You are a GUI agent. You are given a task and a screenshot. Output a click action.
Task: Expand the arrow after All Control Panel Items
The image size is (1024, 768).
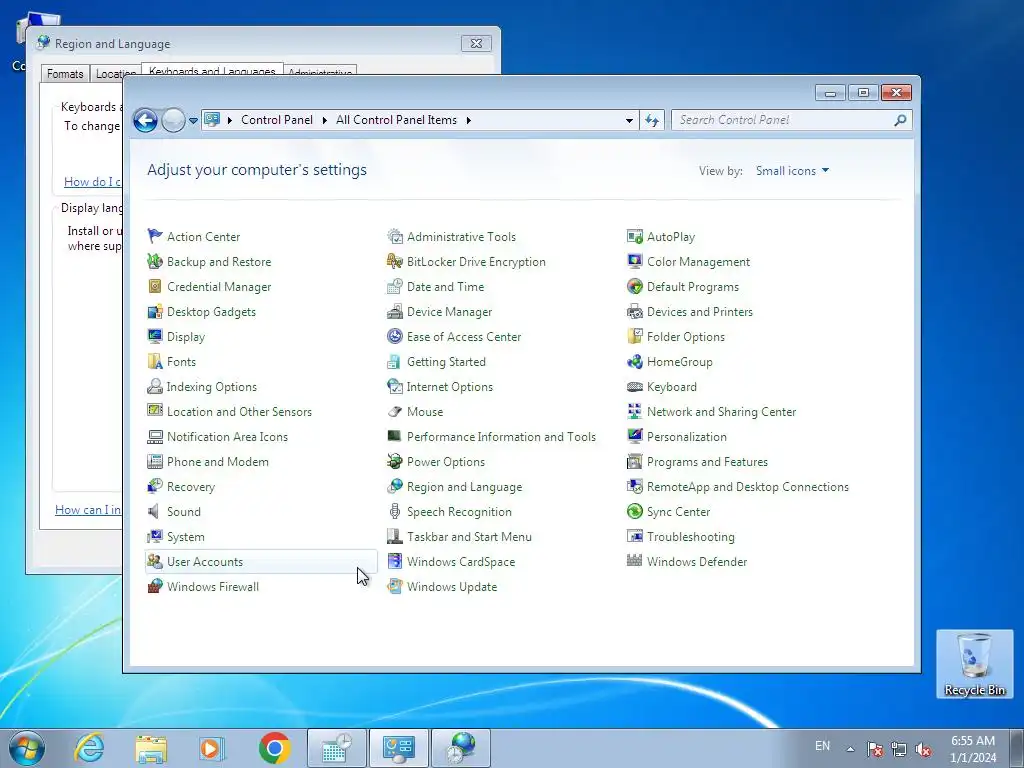click(468, 120)
